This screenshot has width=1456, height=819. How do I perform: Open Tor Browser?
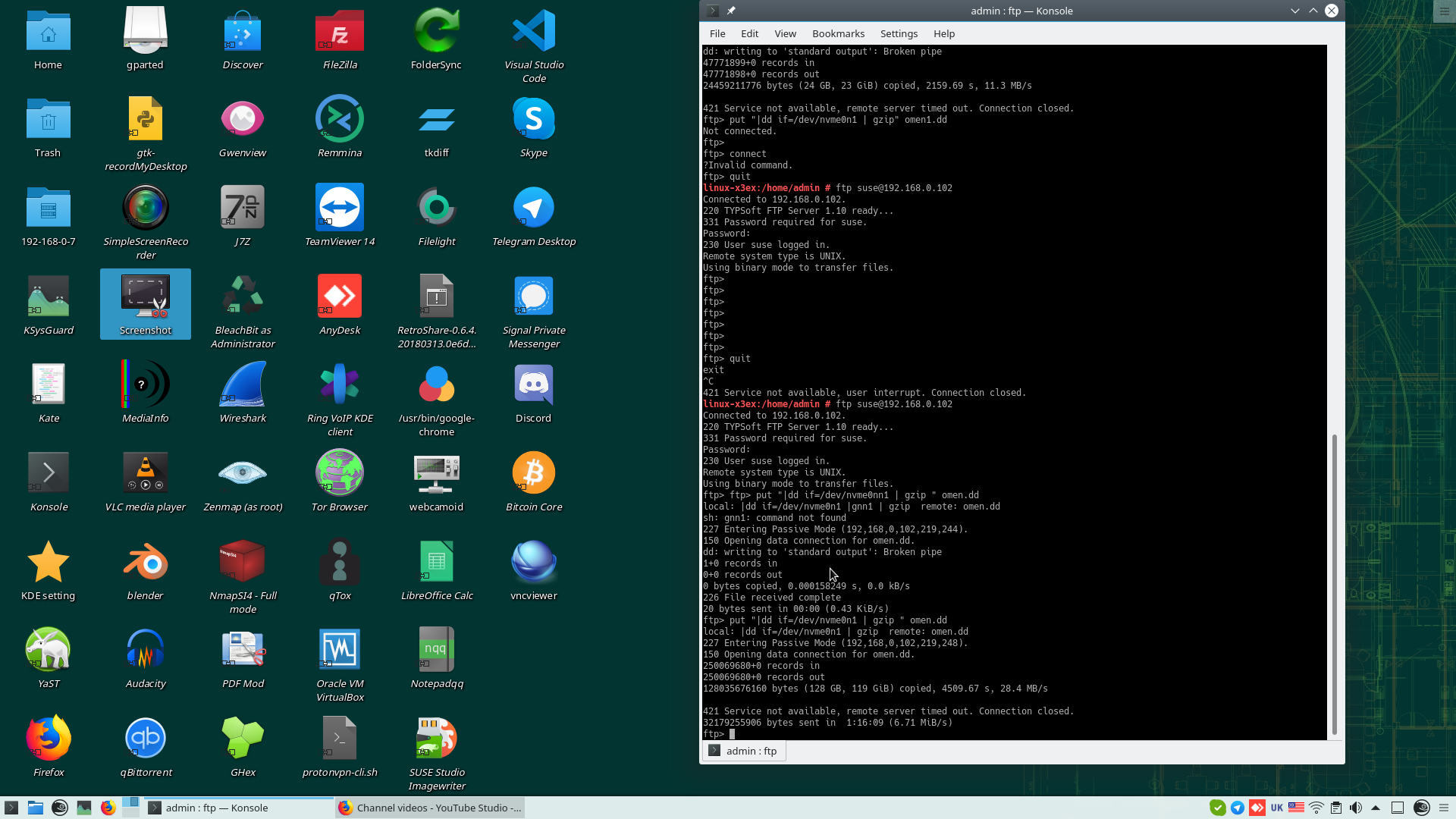(339, 472)
